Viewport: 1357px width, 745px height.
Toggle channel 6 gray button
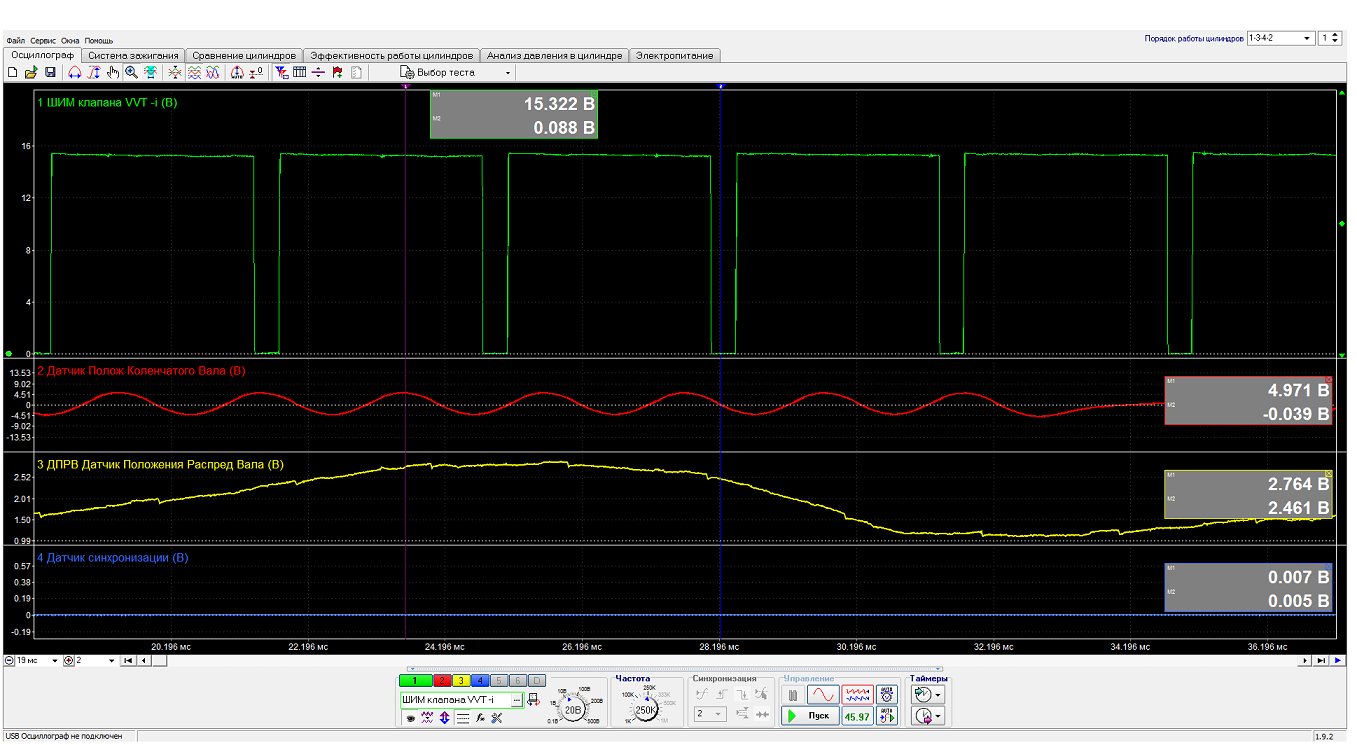click(x=518, y=680)
